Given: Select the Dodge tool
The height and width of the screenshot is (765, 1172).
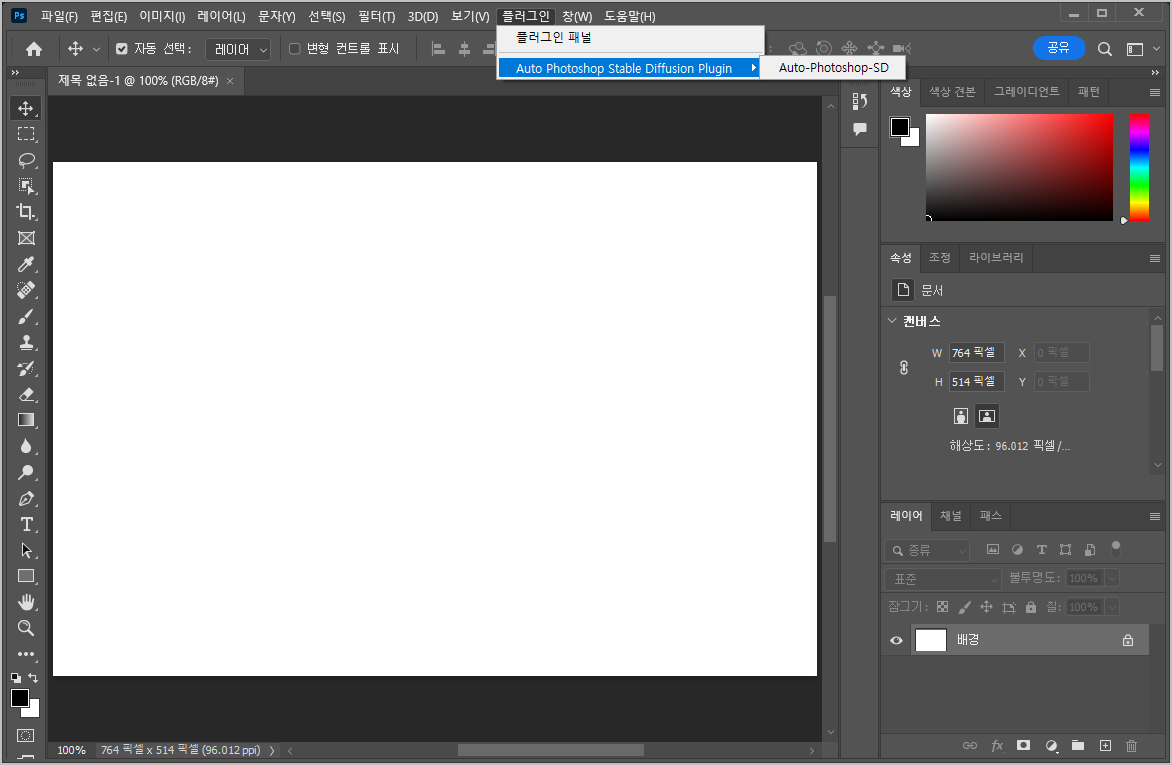Looking at the screenshot, I should (26, 473).
